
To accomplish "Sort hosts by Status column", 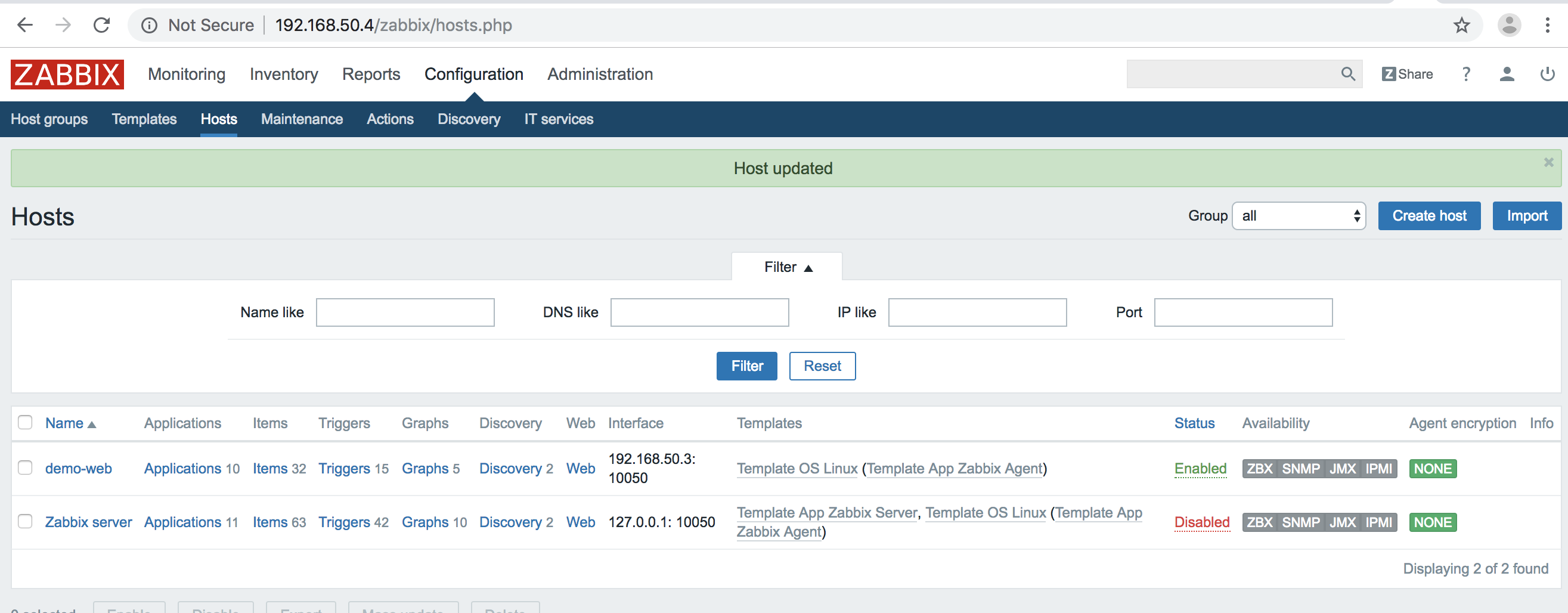I will 1194,423.
